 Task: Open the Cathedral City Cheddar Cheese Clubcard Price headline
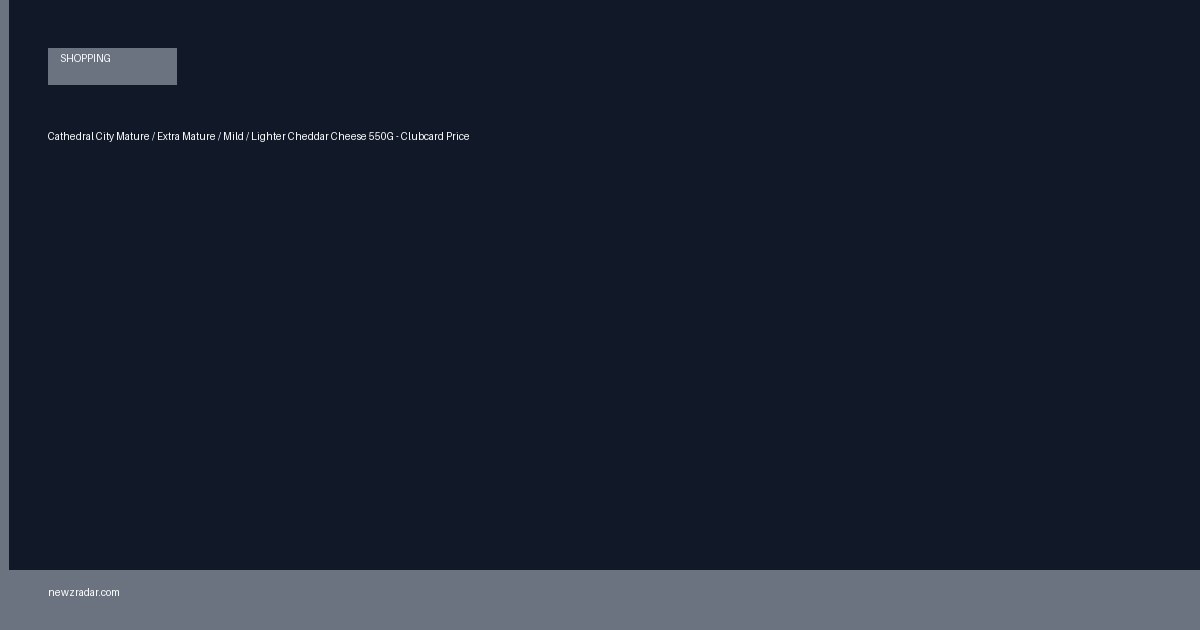point(258,136)
